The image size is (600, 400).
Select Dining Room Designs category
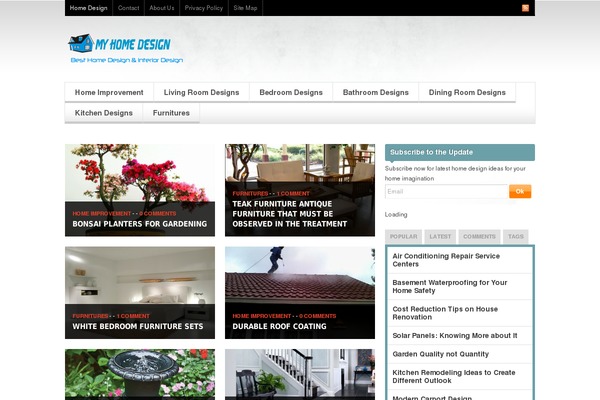(467, 92)
